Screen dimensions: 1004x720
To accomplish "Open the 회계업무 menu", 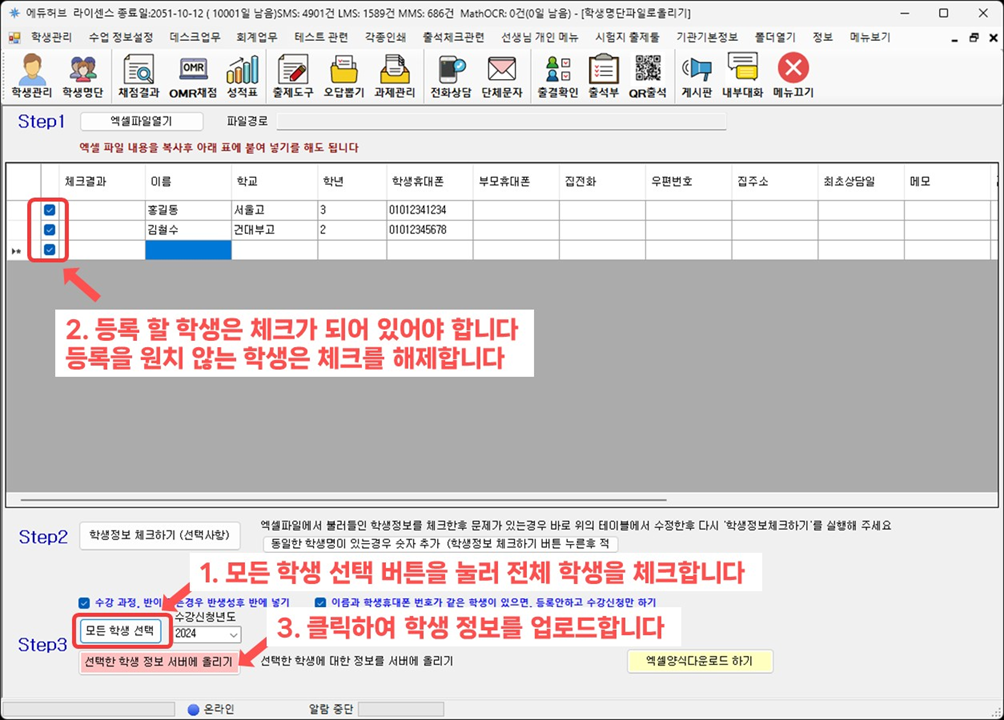I will [256, 36].
